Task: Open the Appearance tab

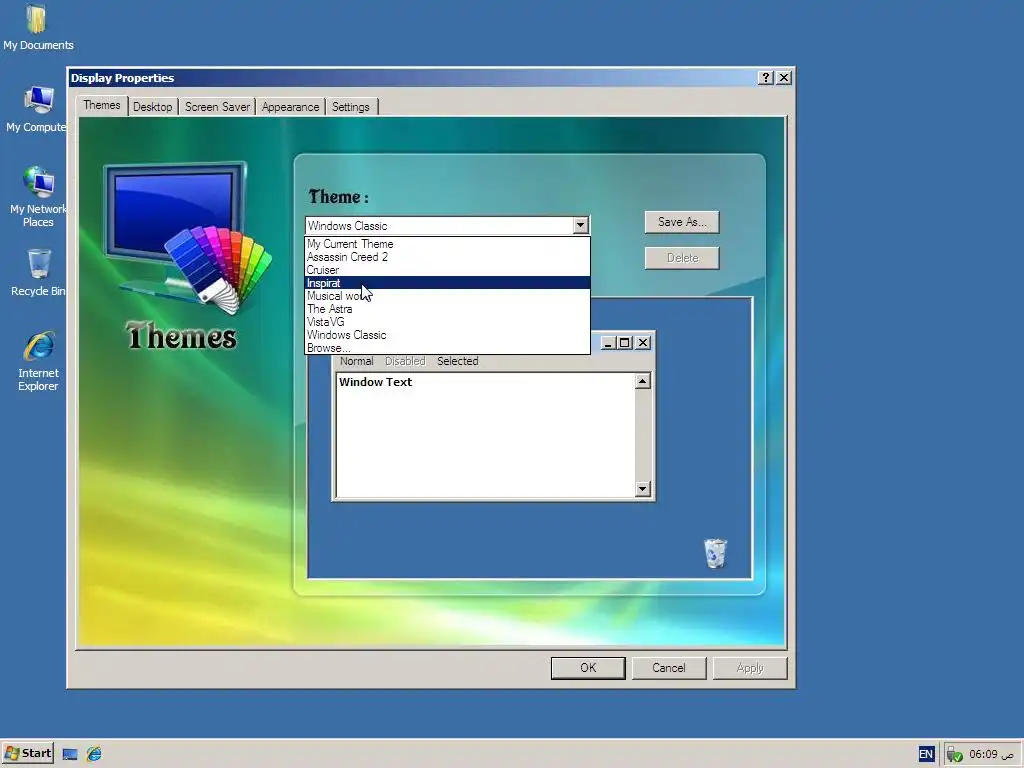Action: coord(291,107)
